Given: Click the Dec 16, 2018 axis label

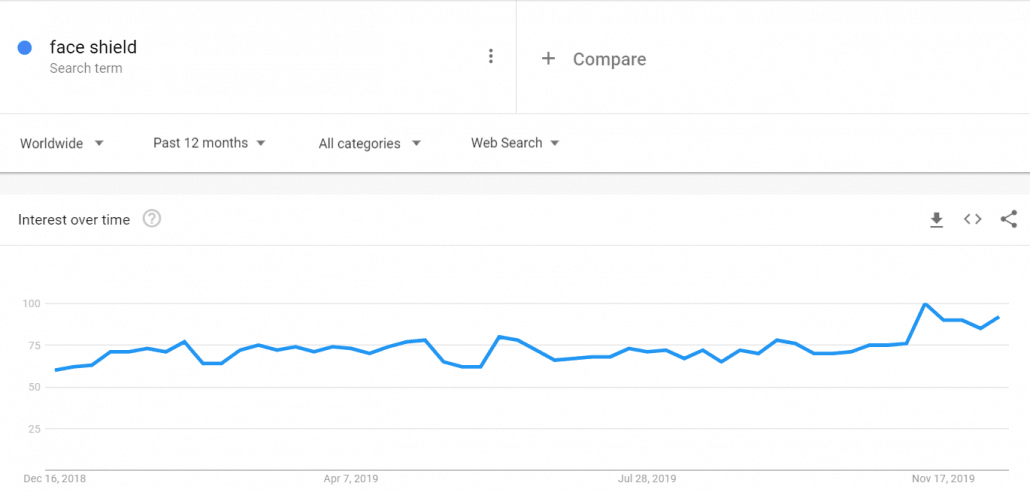Looking at the screenshot, I should (56, 478).
